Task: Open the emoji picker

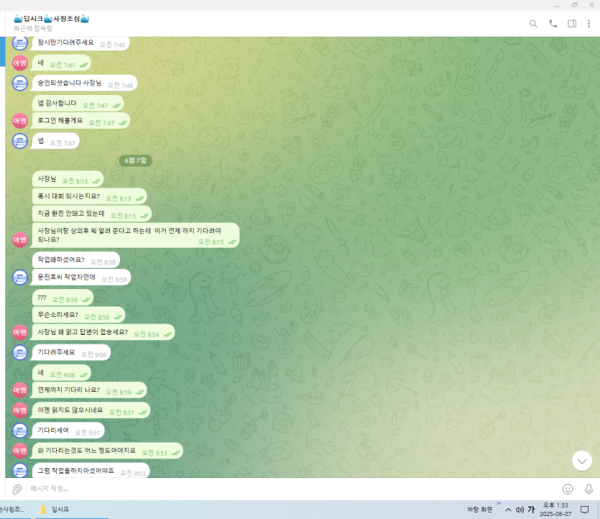Action: (x=567, y=489)
